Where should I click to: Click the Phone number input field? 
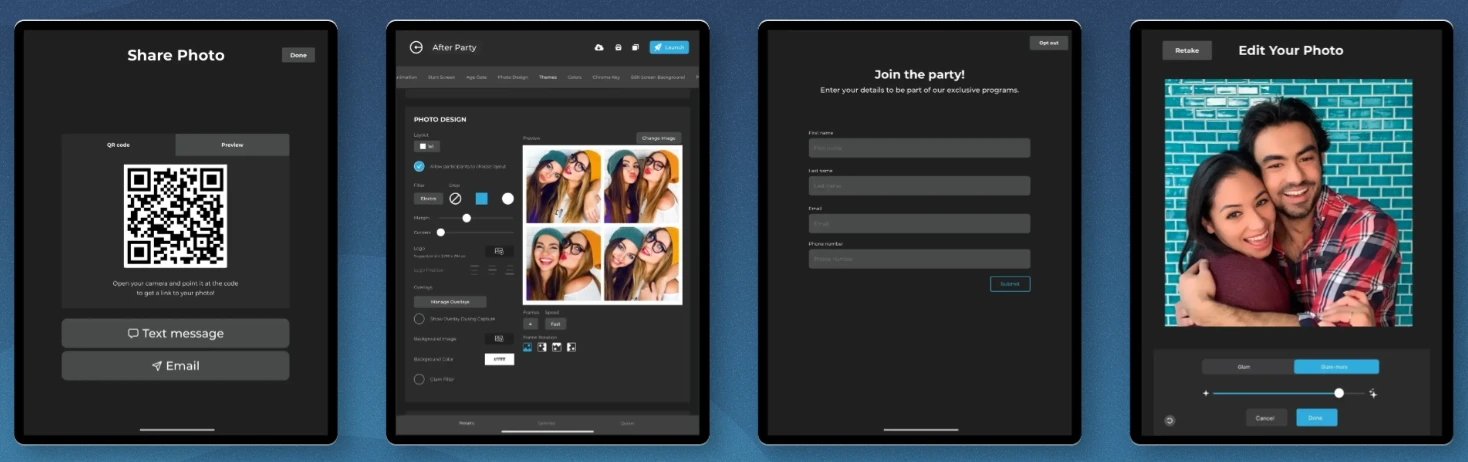[919, 259]
